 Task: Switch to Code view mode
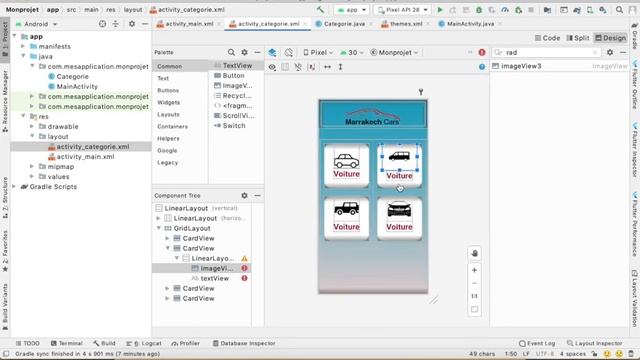547,38
